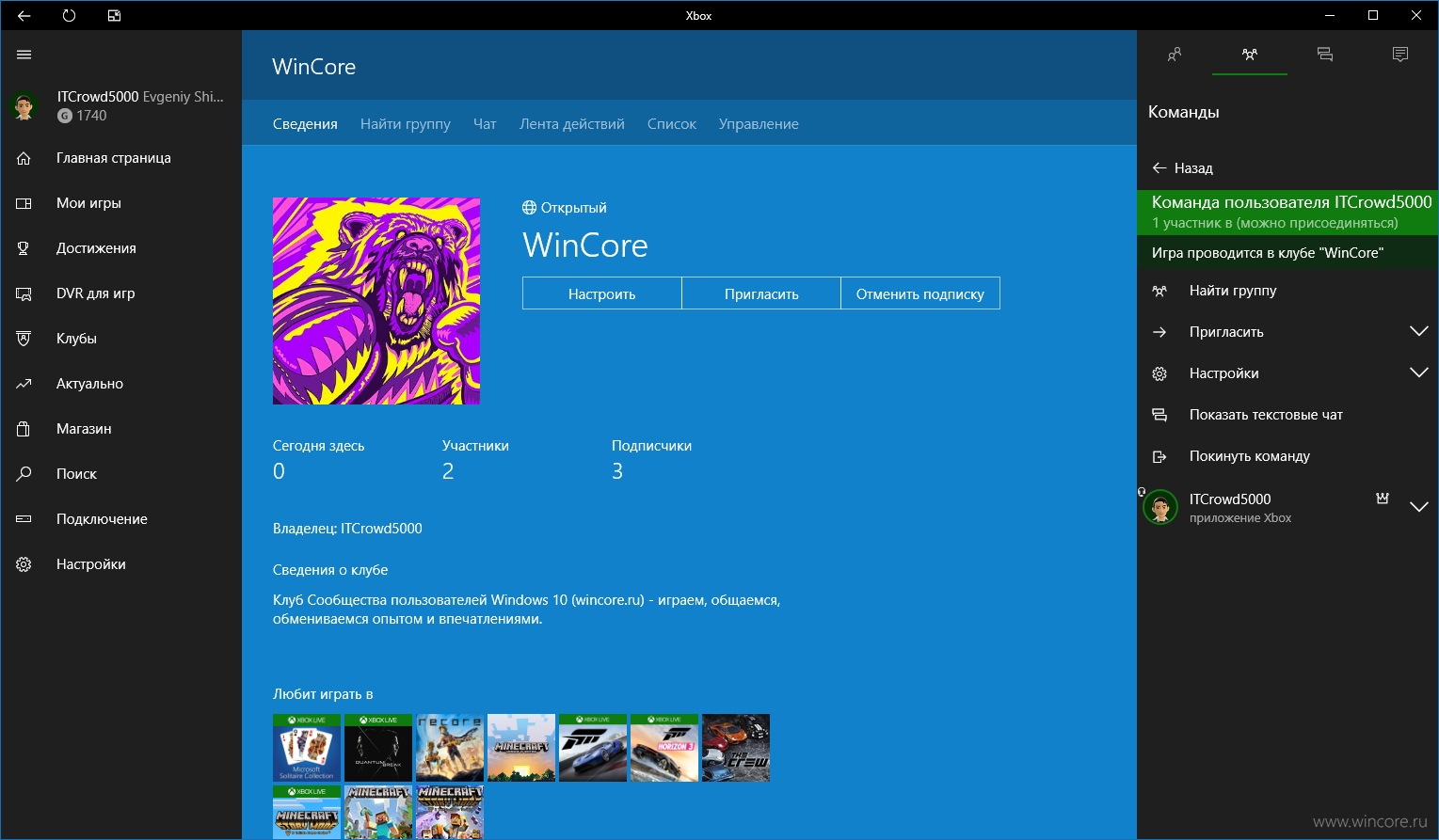Open the Управление tab
This screenshot has width=1439, height=840.
[759, 124]
